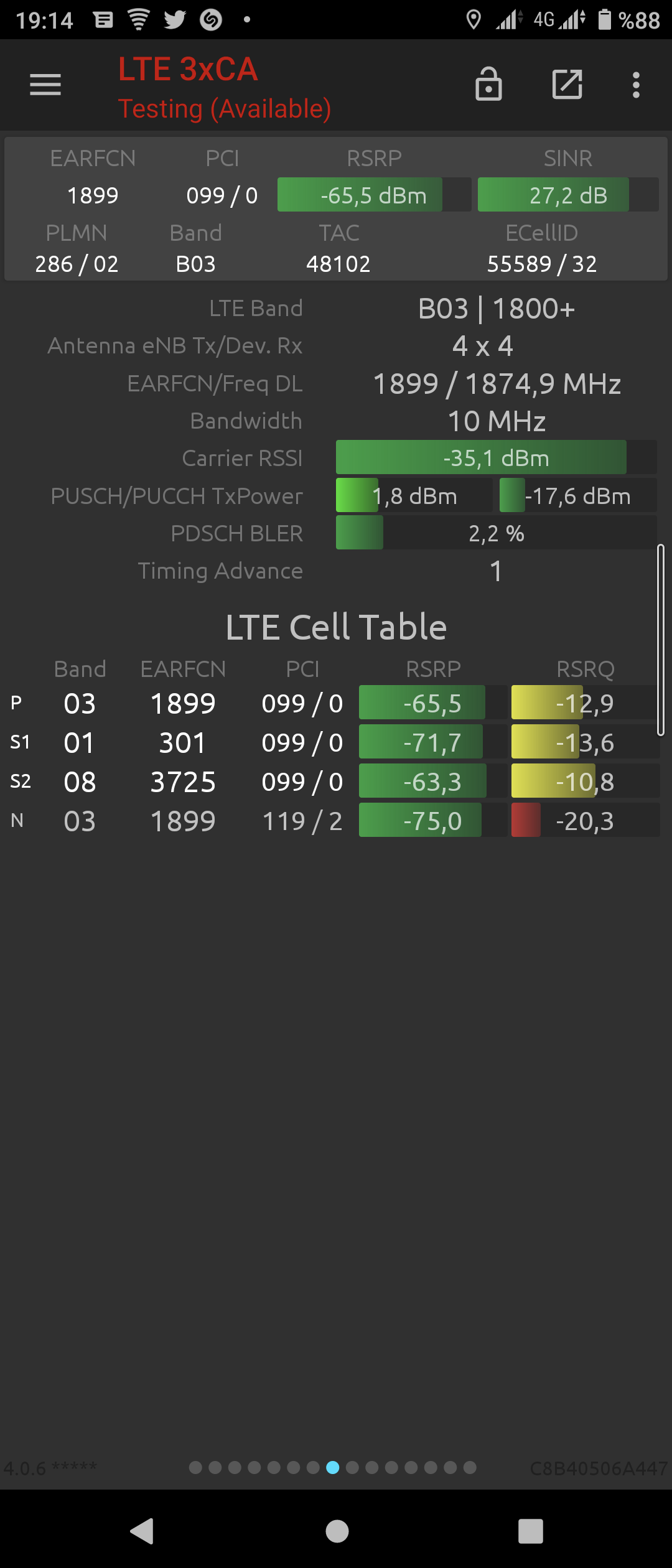This screenshot has height=1568, width=672.
Task: Tap the unlock padlock icon
Action: [x=488, y=84]
